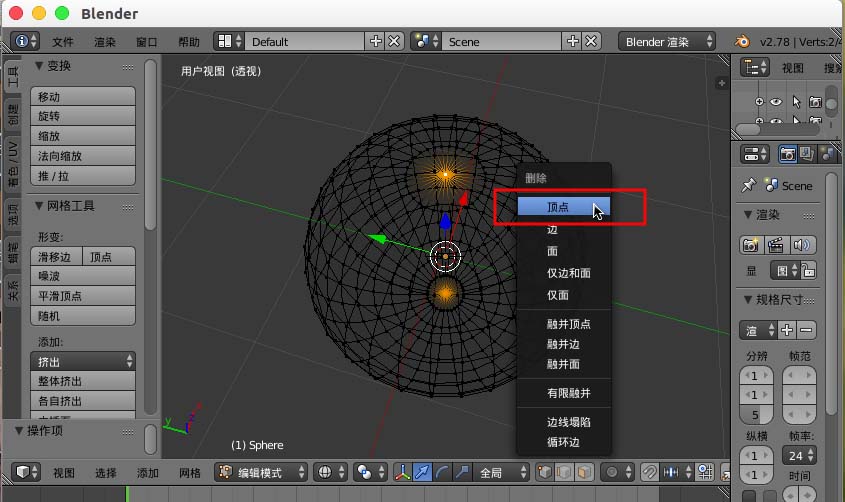Click the render image camera button
845x502 pixels.
(x=751, y=245)
